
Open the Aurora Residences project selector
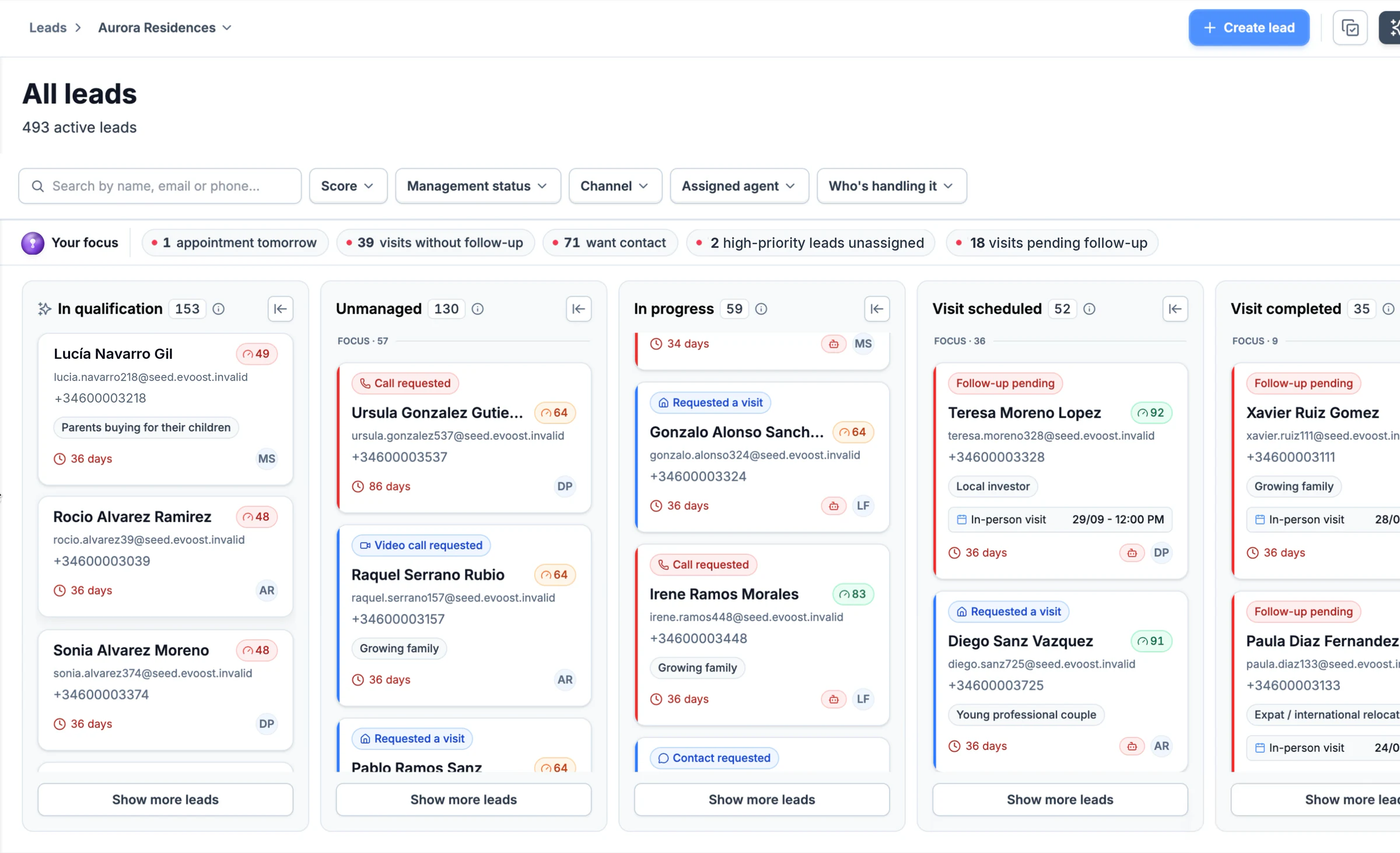(x=165, y=27)
